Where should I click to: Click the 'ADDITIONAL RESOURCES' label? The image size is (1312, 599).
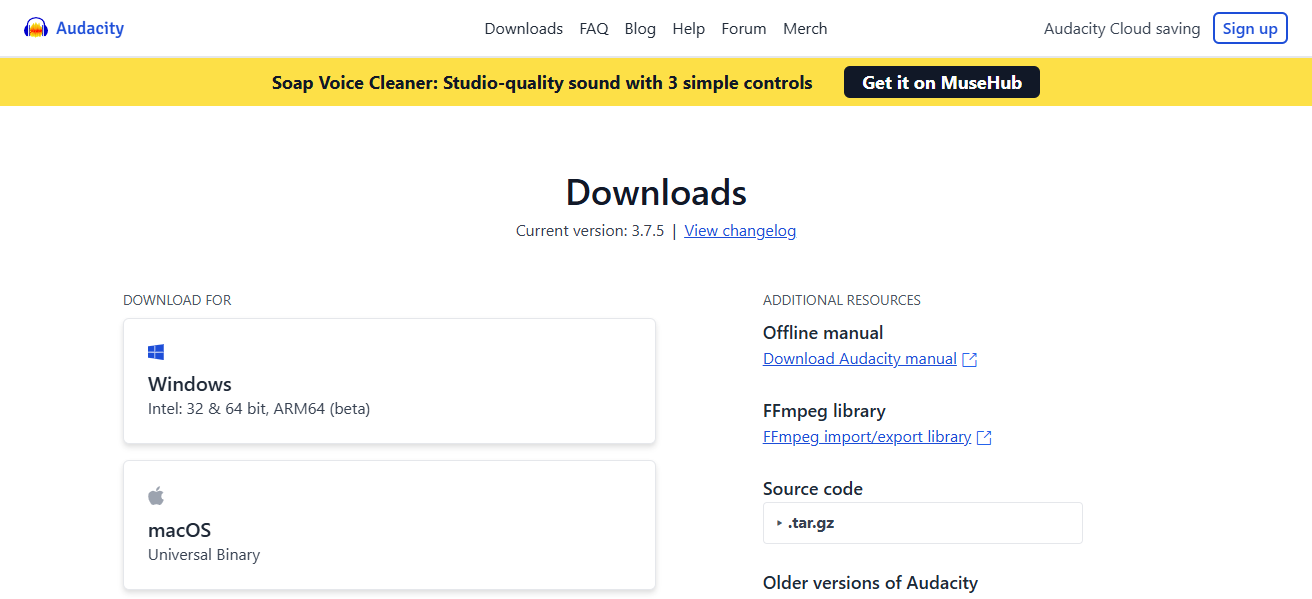(x=842, y=300)
